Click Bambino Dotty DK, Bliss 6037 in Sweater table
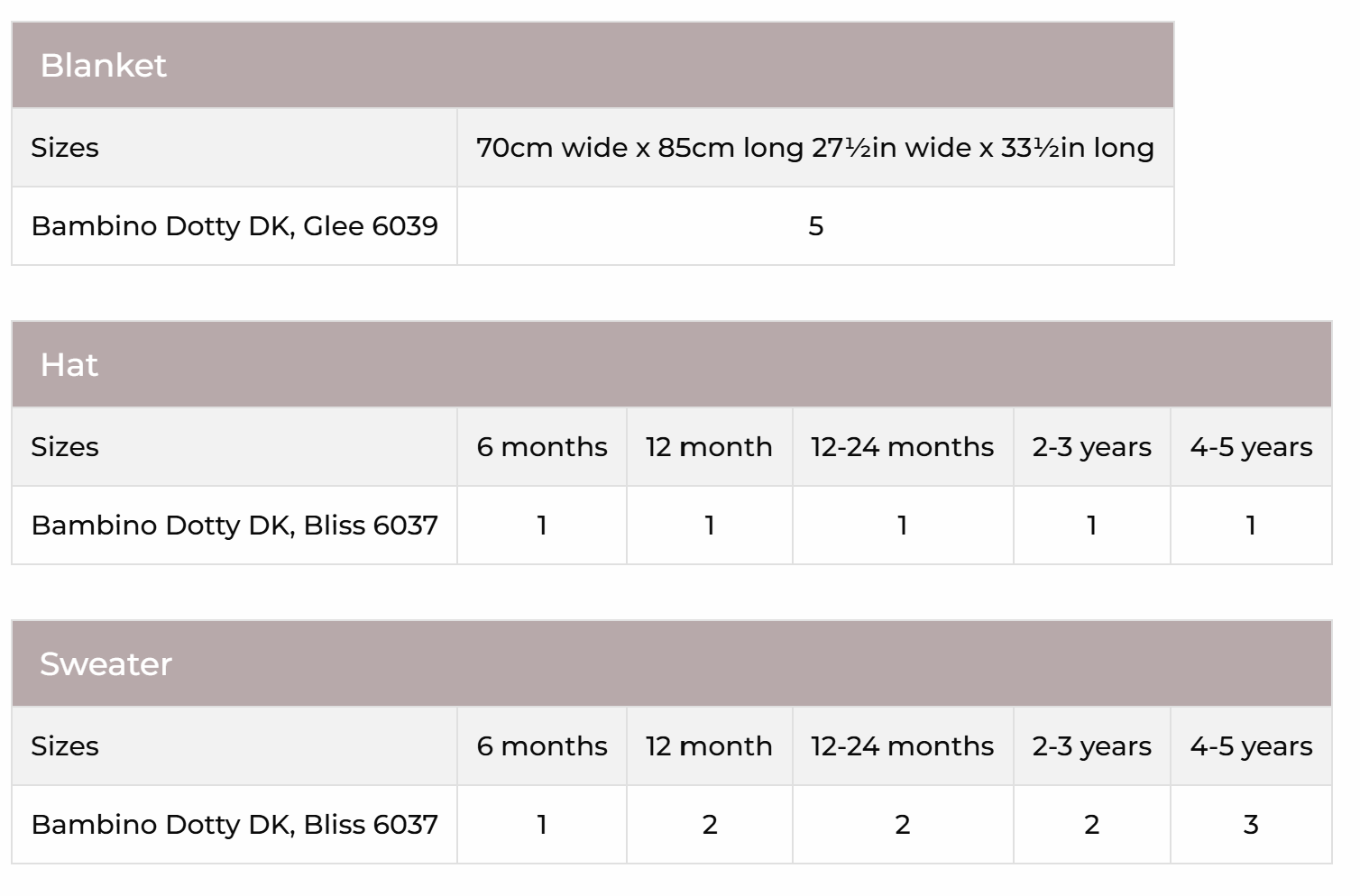The height and width of the screenshot is (896, 1360). 234,825
